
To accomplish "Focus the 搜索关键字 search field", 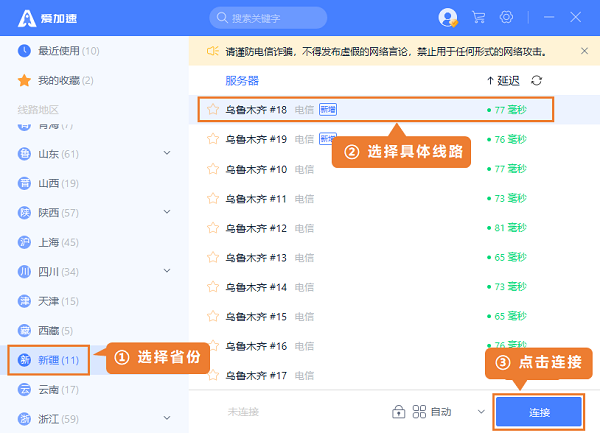I will pyautogui.click(x=268, y=18).
